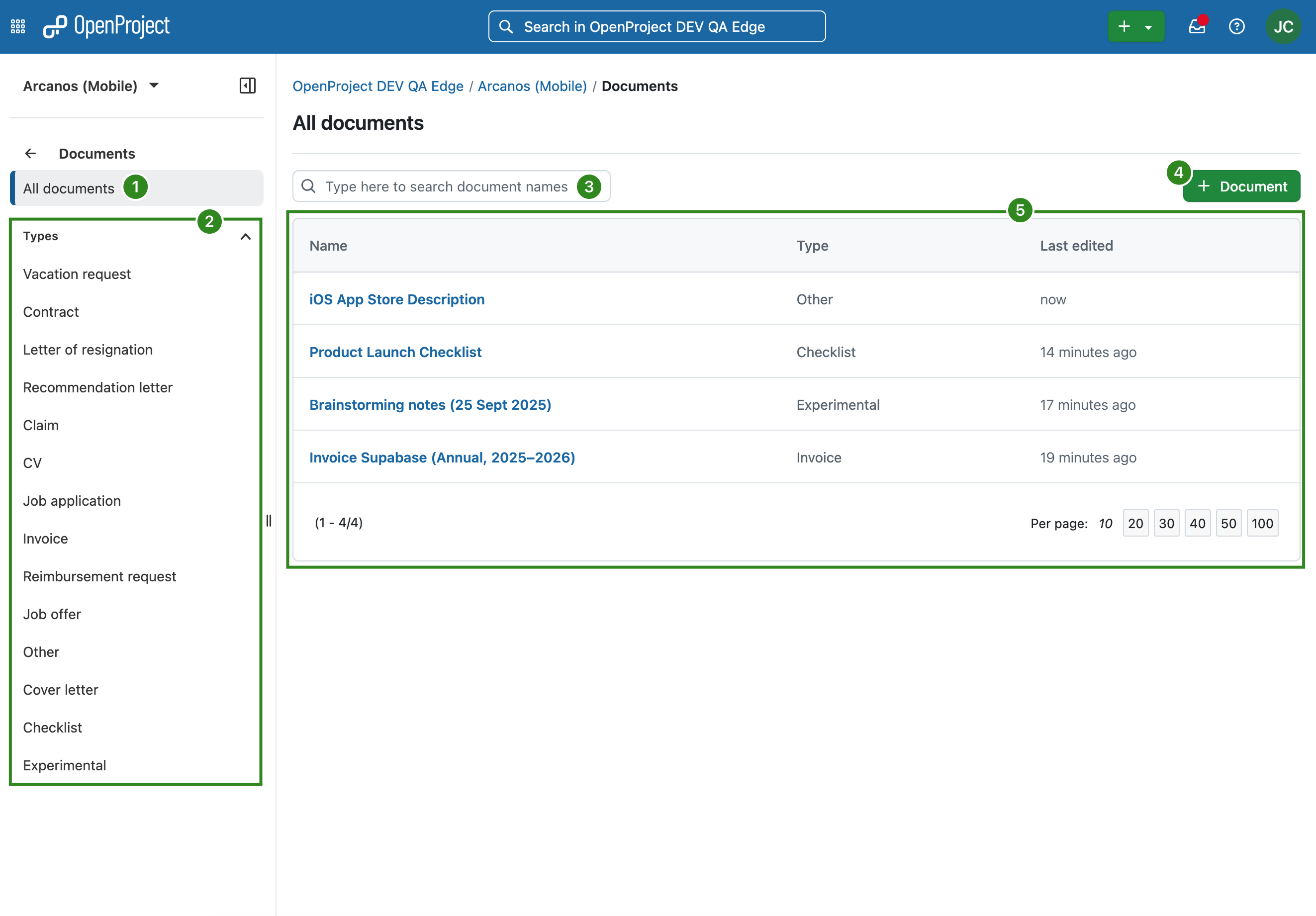Click the green plus quick-add icon
Viewport: 1316px width, 916px height.
(1124, 26)
